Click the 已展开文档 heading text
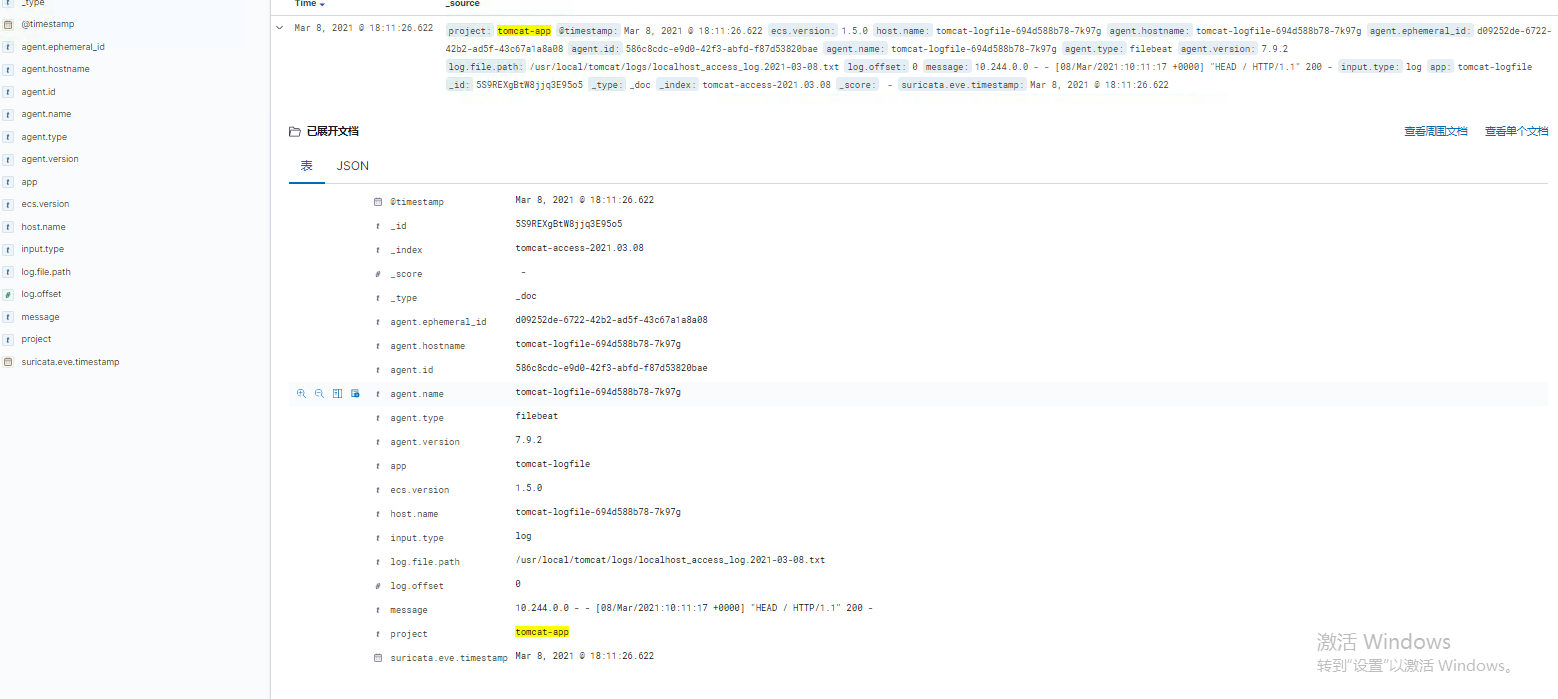This screenshot has height=699, width=1558. 333,131
